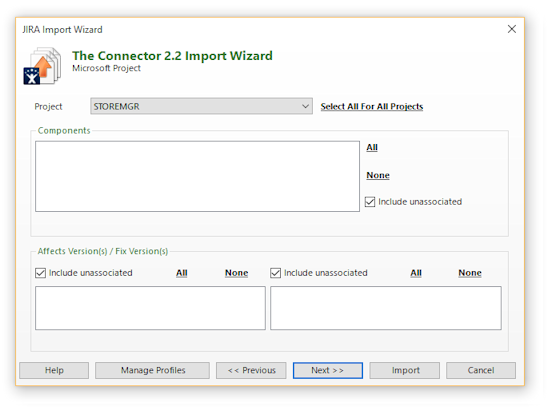The width and height of the screenshot is (552, 411).
Task: Close the JIRA Import Wizard dialog
Action: 512,29
